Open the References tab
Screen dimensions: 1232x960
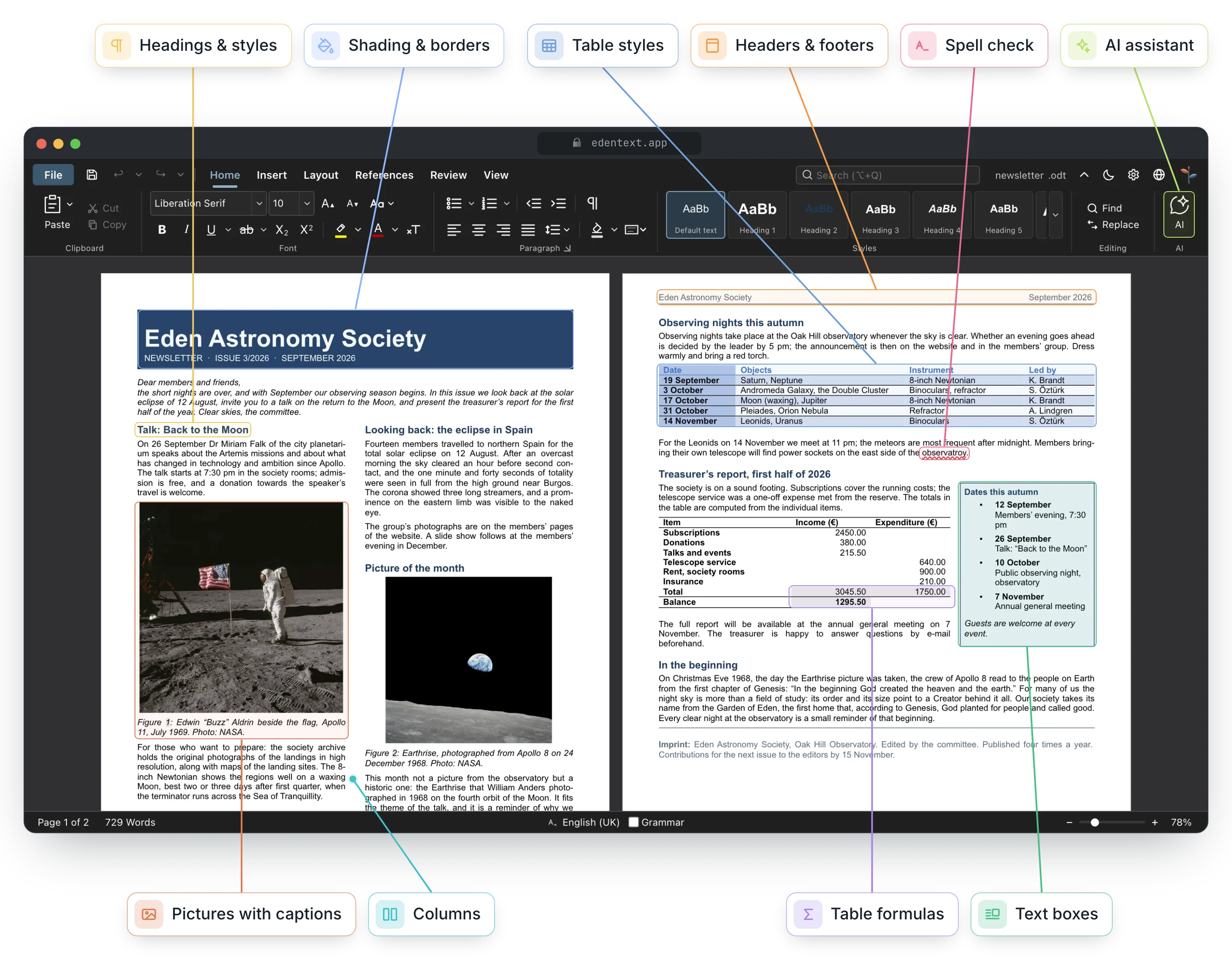(x=384, y=175)
